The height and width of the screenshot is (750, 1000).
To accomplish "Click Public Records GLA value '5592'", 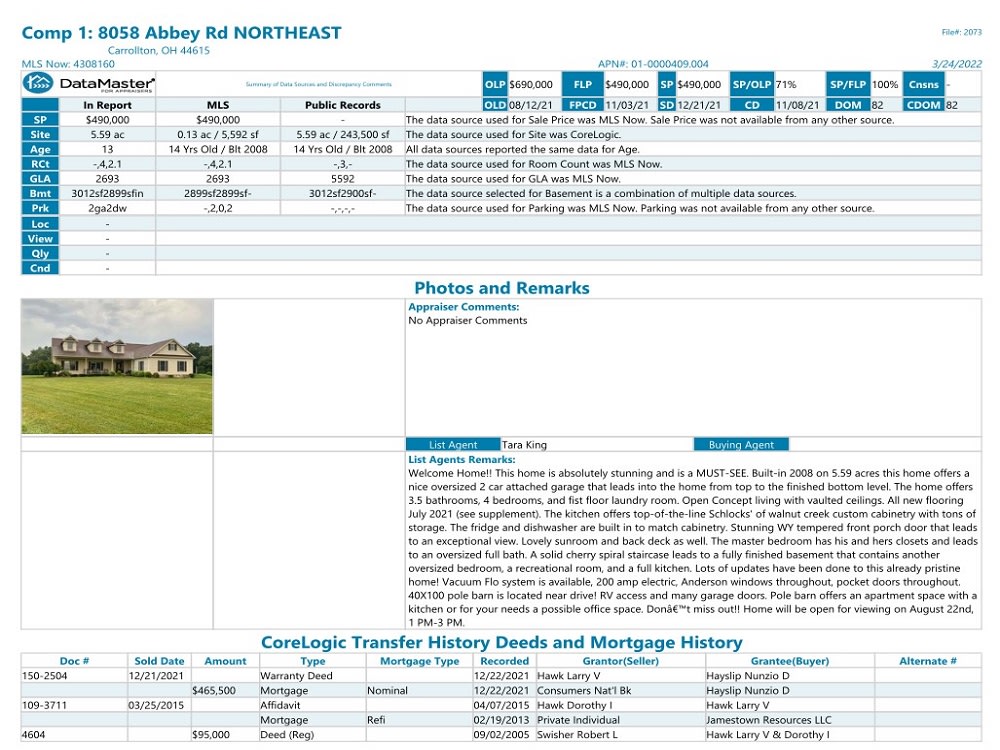I will point(342,179).
